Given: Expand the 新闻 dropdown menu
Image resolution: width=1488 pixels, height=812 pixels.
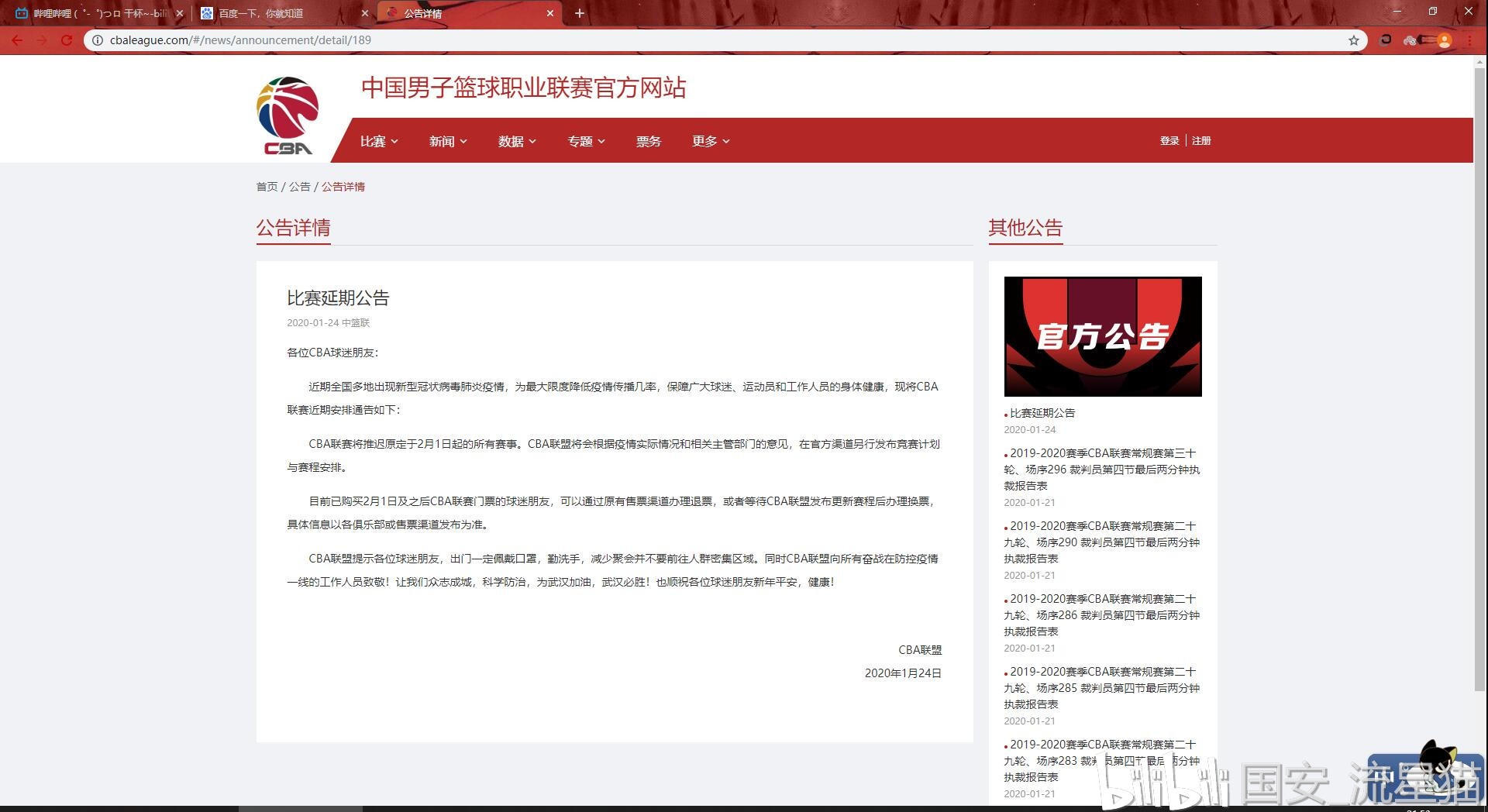Looking at the screenshot, I should pyautogui.click(x=448, y=141).
